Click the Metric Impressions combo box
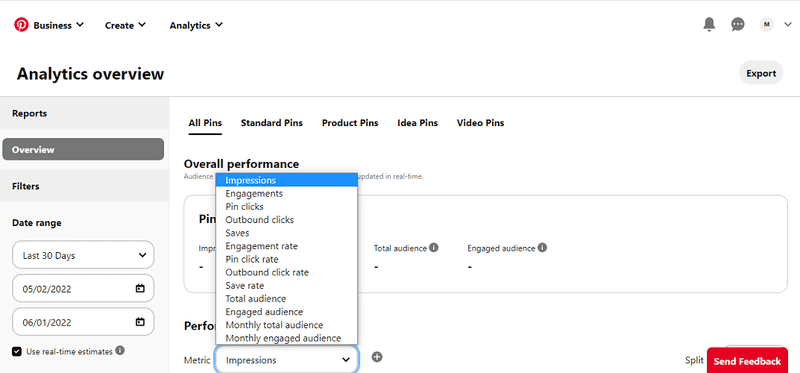Image resolution: width=800 pixels, height=373 pixels. [x=286, y=360]
